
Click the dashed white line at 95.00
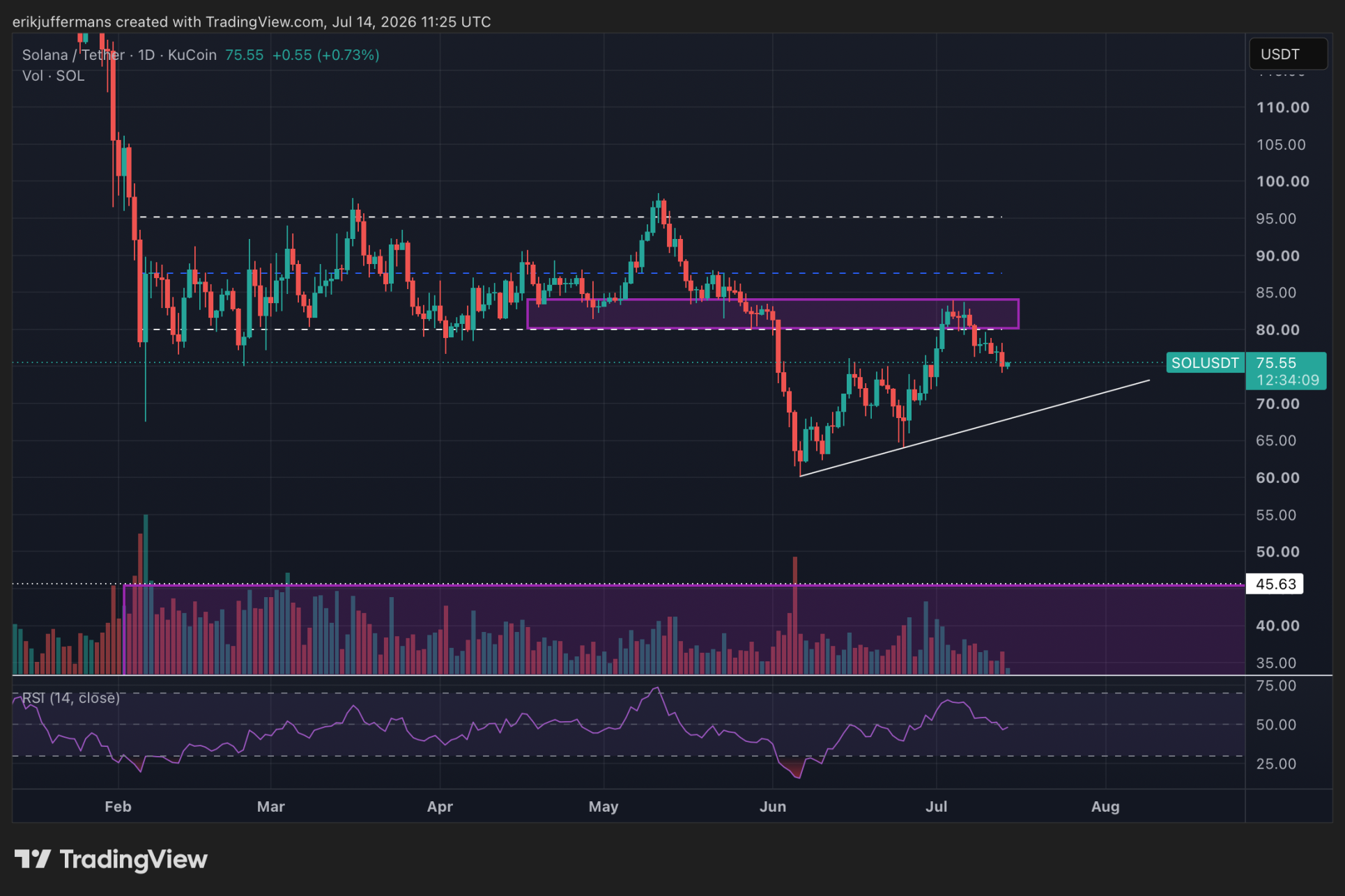tap(570, 217)
